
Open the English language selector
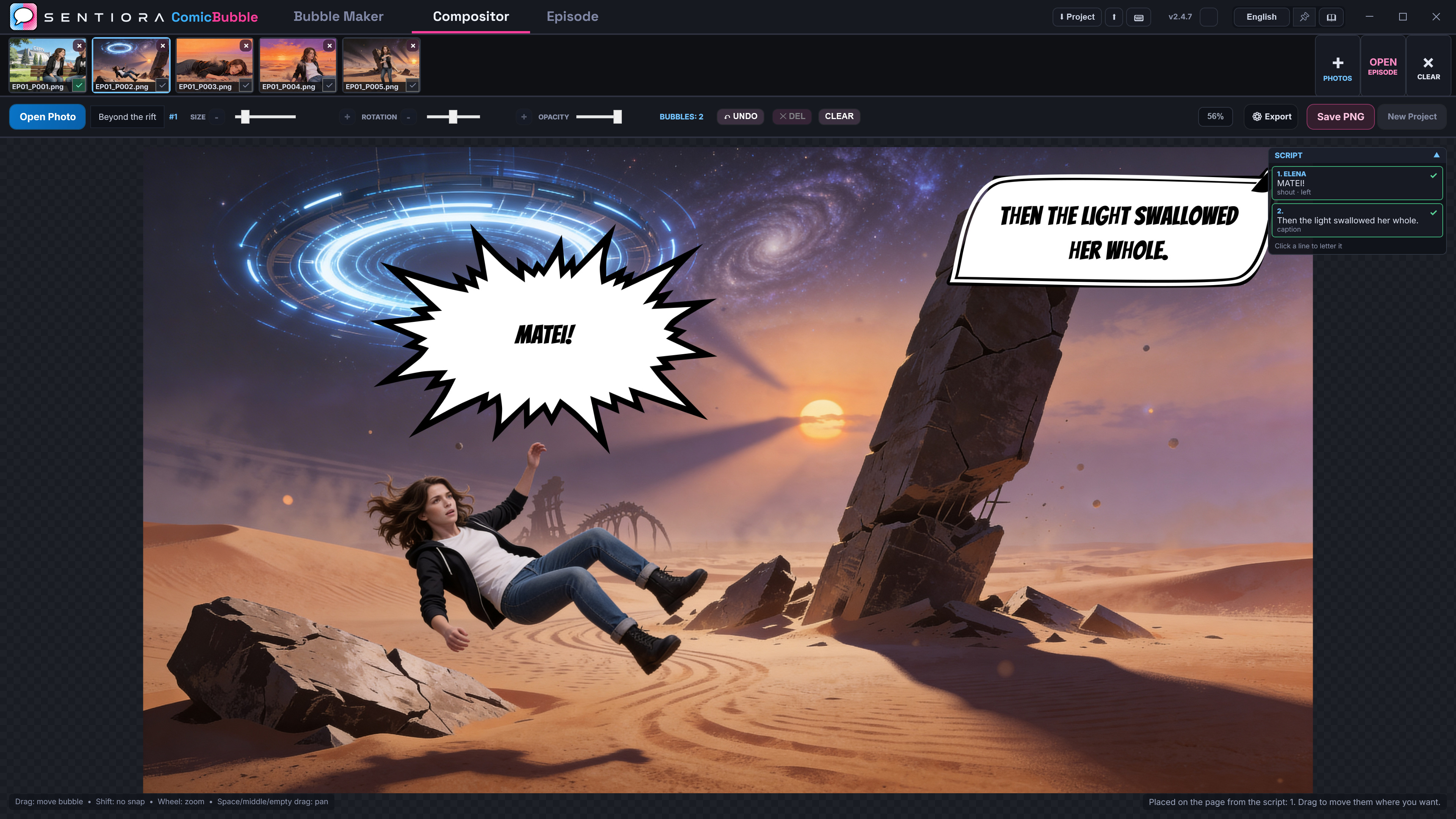(x=1261, y=17)
